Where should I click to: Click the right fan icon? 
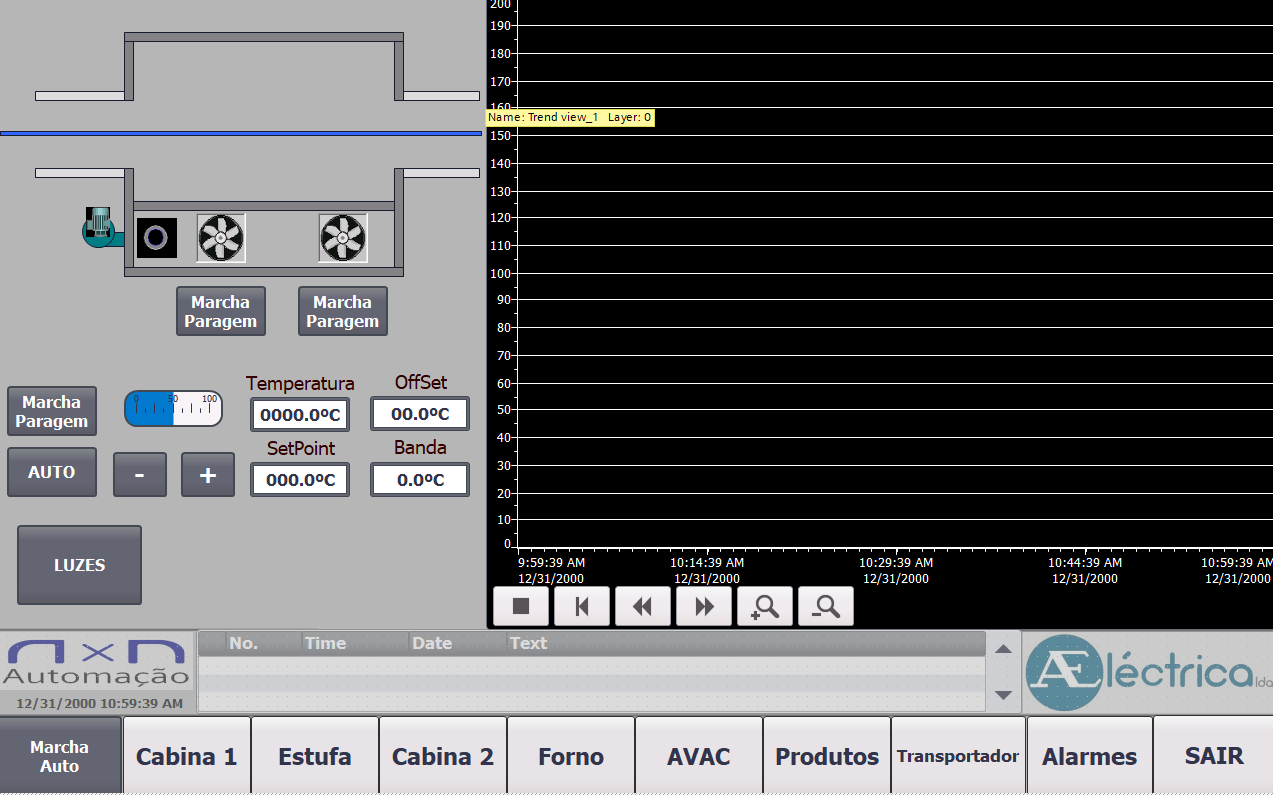(x=343, y=238)
